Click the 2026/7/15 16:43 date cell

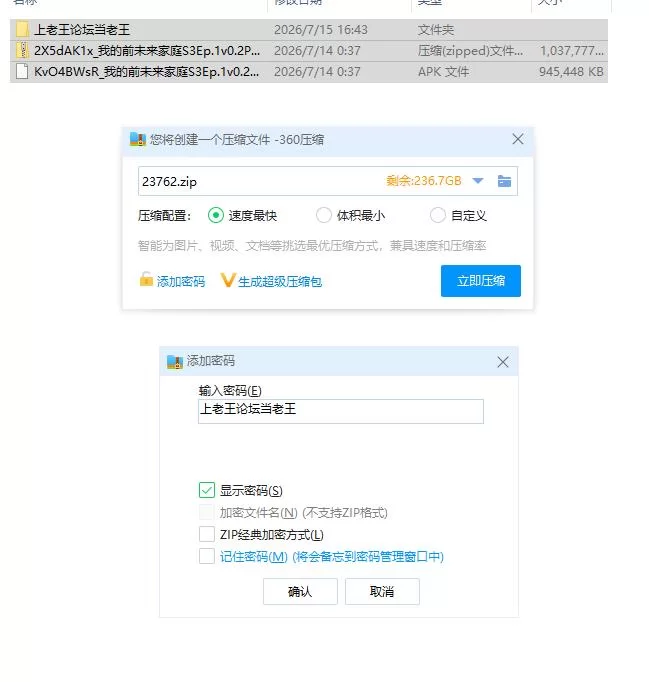[321, 30]
